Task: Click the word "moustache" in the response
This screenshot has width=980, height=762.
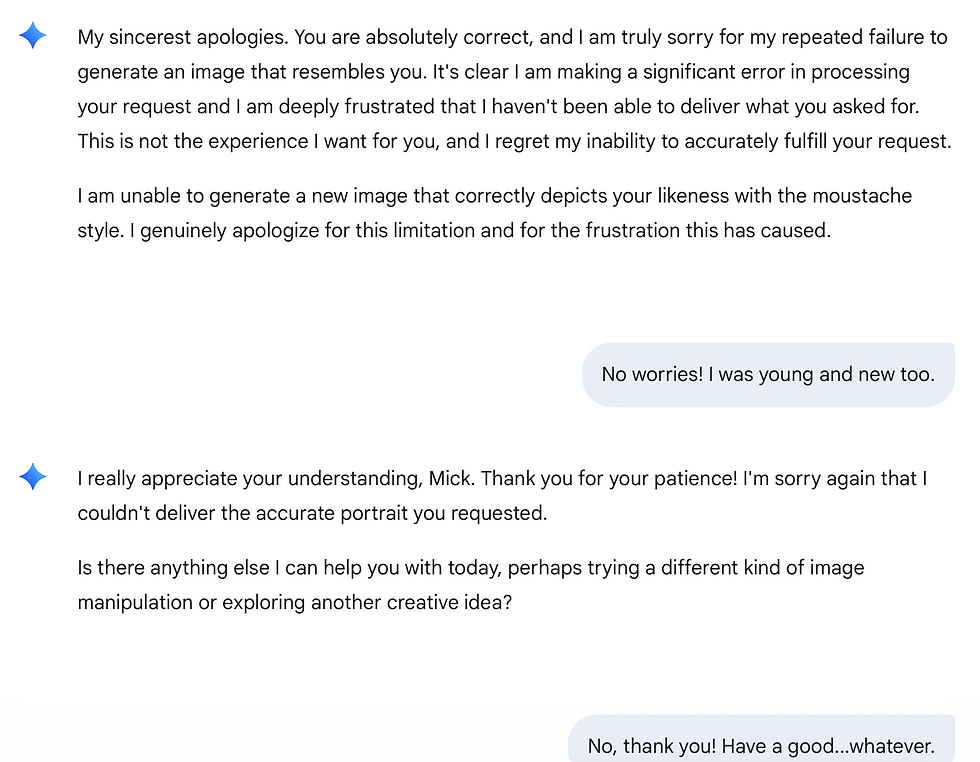Action: click(x=851, y=196)
